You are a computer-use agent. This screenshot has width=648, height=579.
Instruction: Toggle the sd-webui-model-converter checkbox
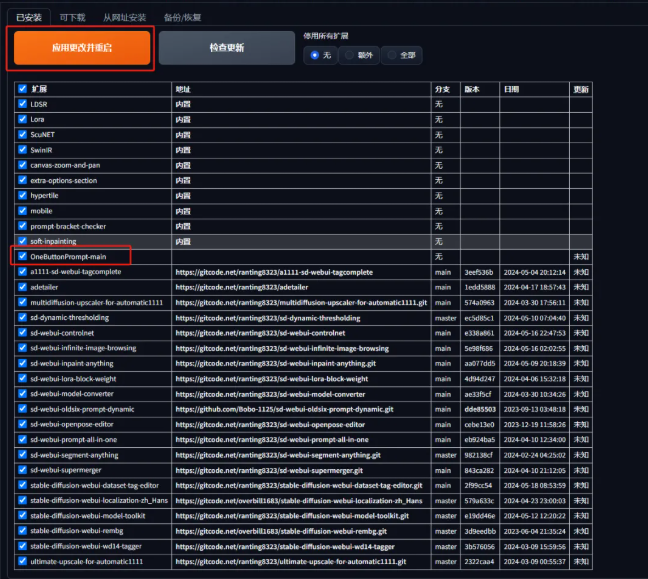pyautogui.click(x=22, y=393)
